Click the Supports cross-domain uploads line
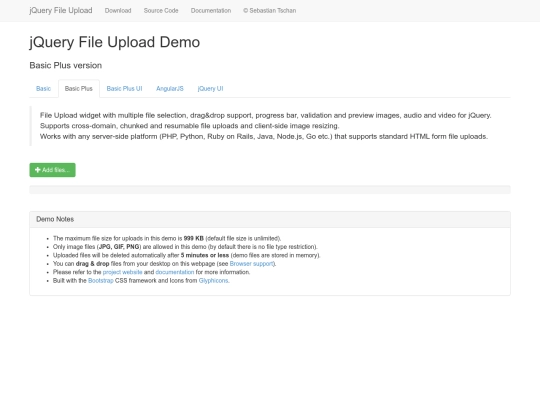The width and height of the screenshot is (540, 405). [x=190, y=126]
